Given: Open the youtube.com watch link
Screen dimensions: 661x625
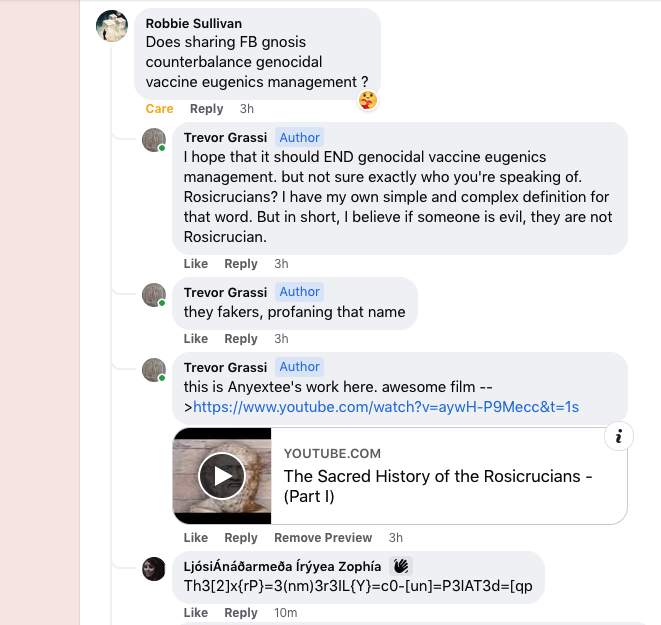Looking at the screenshot, I should (x=386, y=407).
